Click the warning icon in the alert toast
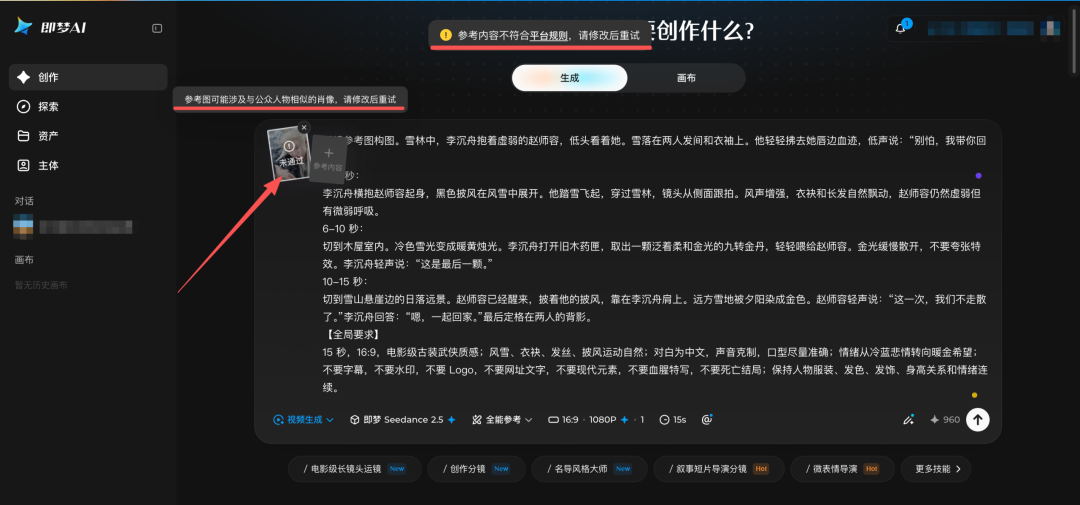Screen dimensions: 1080x505 pyautogui.click(x=446, y=34)
